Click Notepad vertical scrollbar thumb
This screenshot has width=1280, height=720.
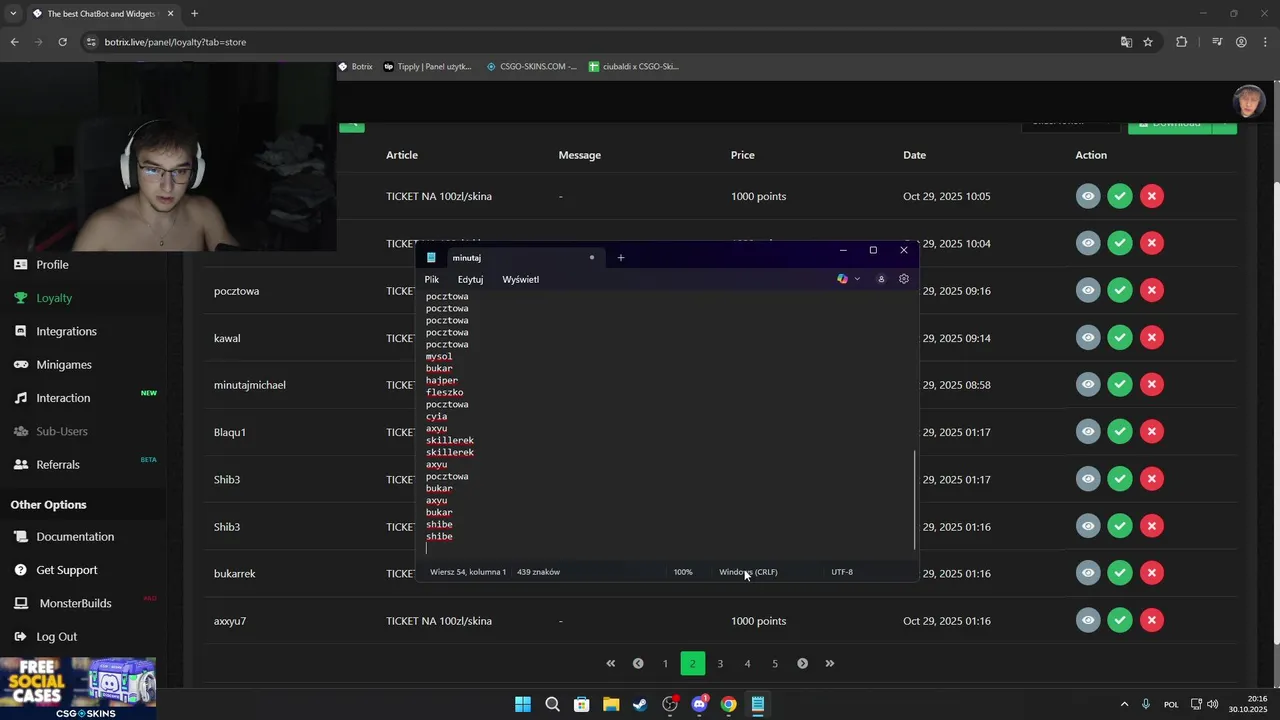pyautogui.click(x=914, y=499)
